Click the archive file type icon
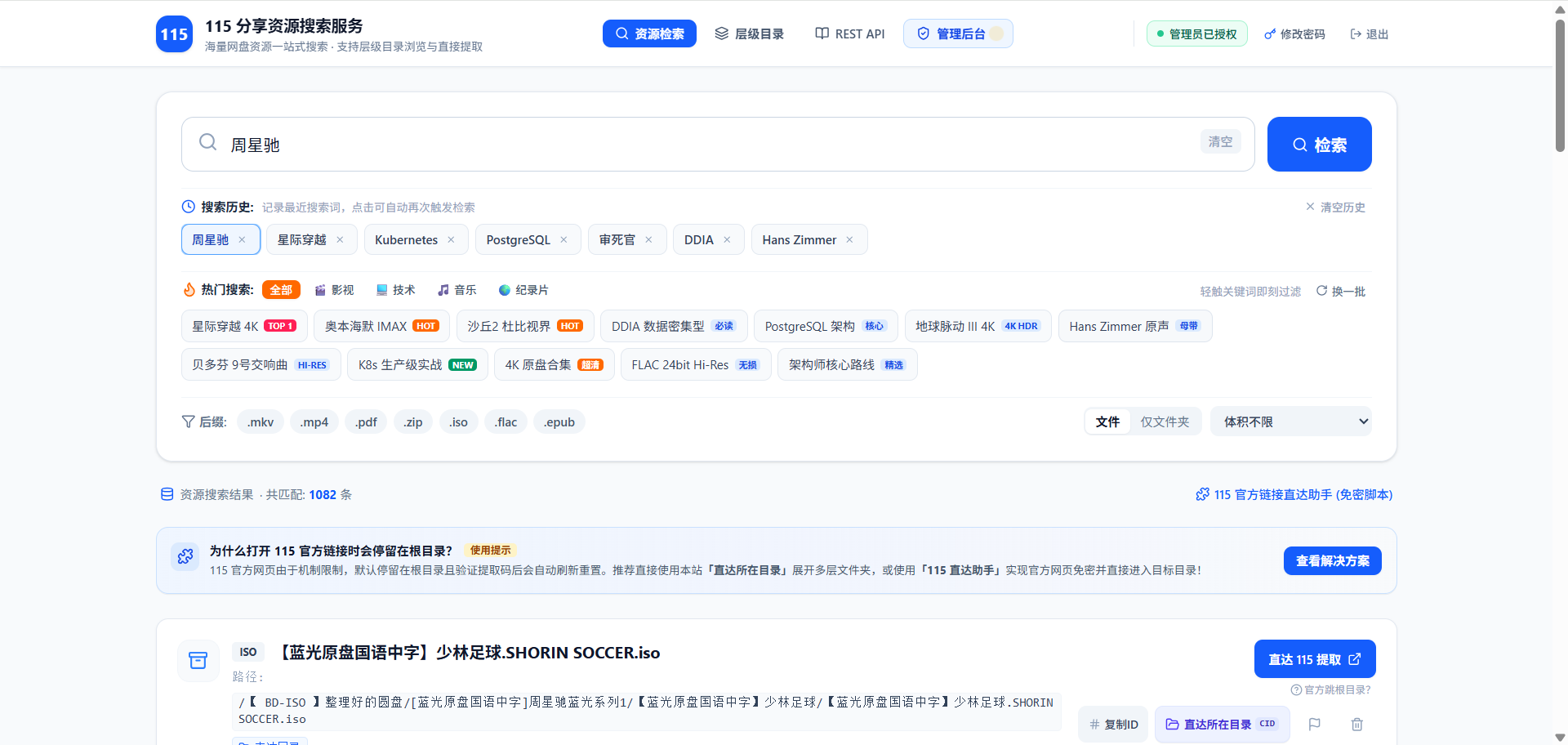The image size is (1568, 745). click(x=198, y=660)
